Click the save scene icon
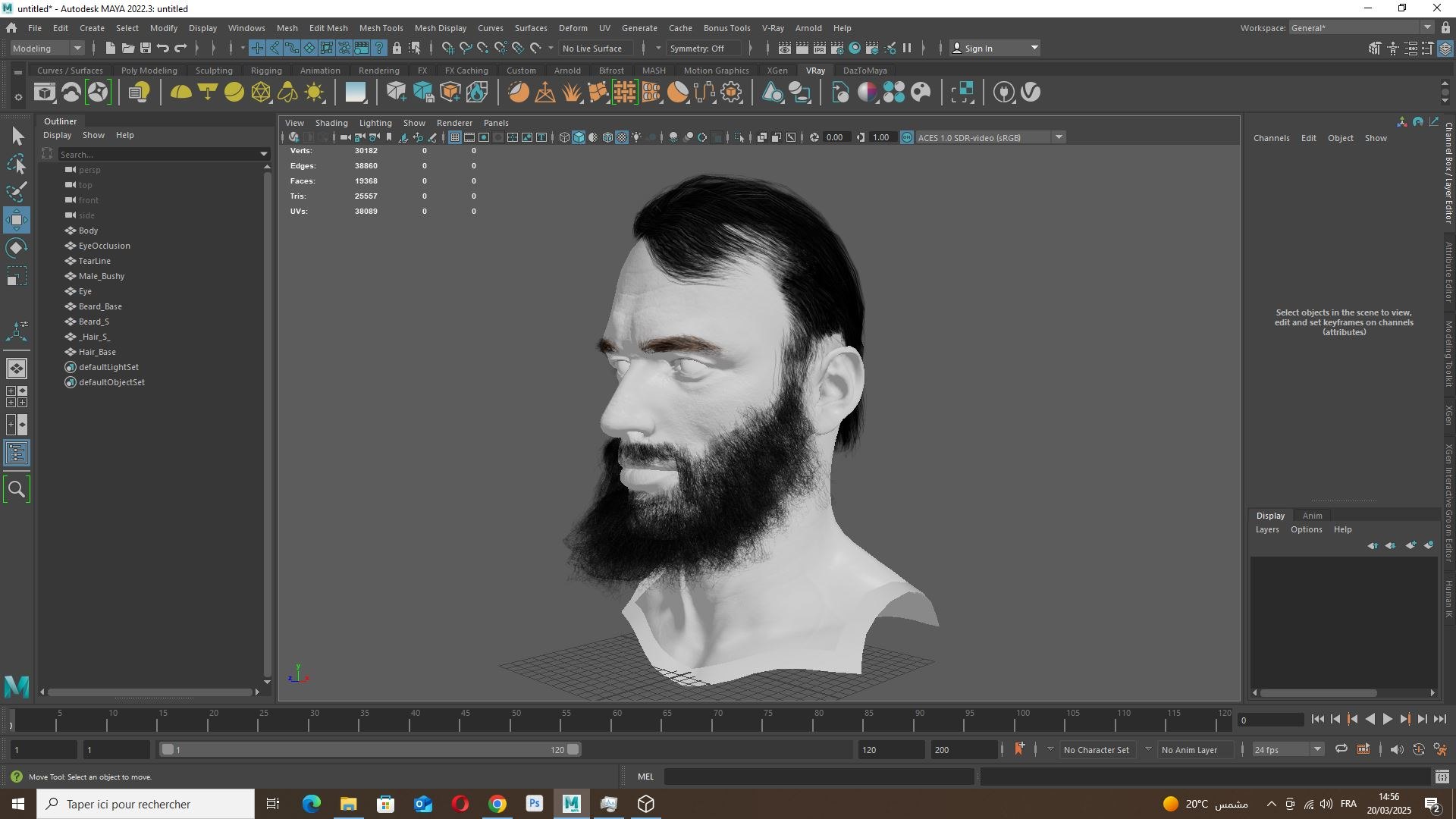 pos(146,48)
